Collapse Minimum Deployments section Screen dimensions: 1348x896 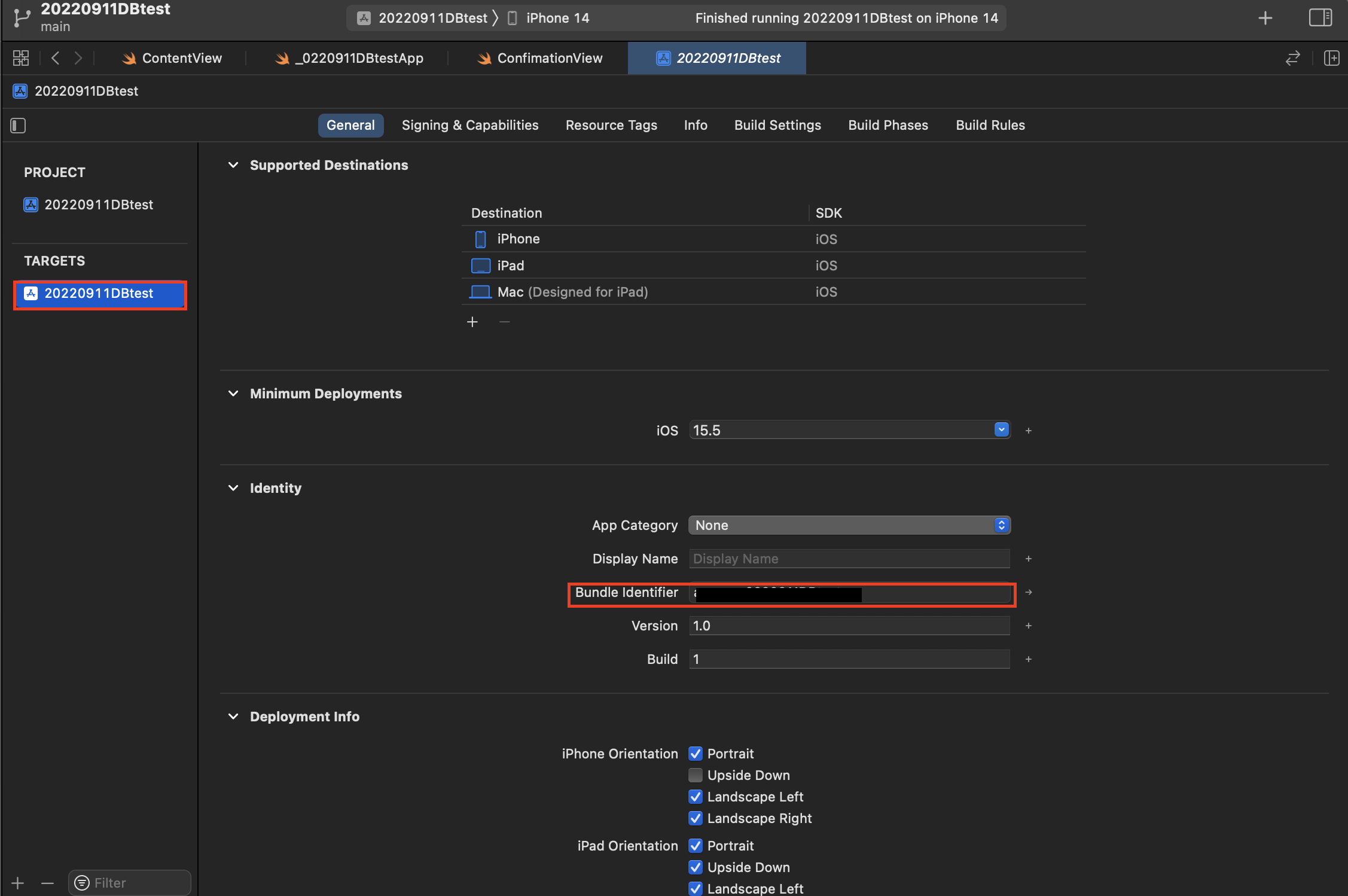pyautogui.click(x=233, y=394)
